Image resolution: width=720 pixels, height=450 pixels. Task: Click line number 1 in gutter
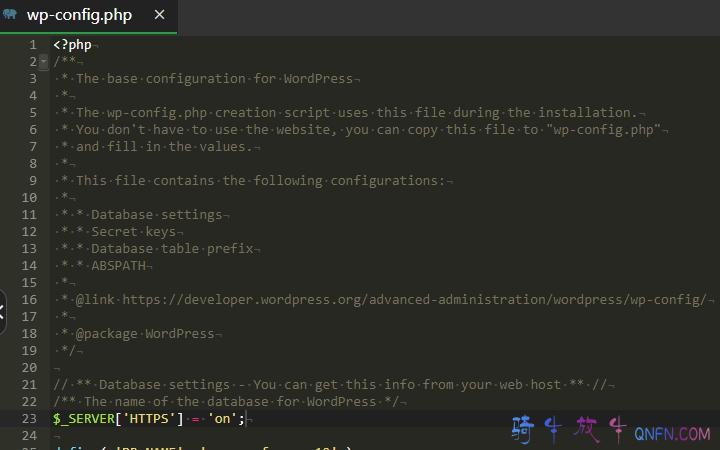click(33, 45)
